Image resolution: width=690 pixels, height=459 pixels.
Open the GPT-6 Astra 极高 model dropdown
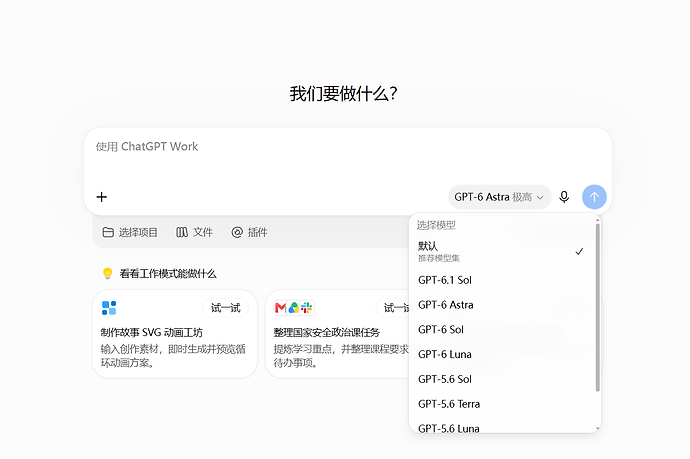(x=499, y=197)
